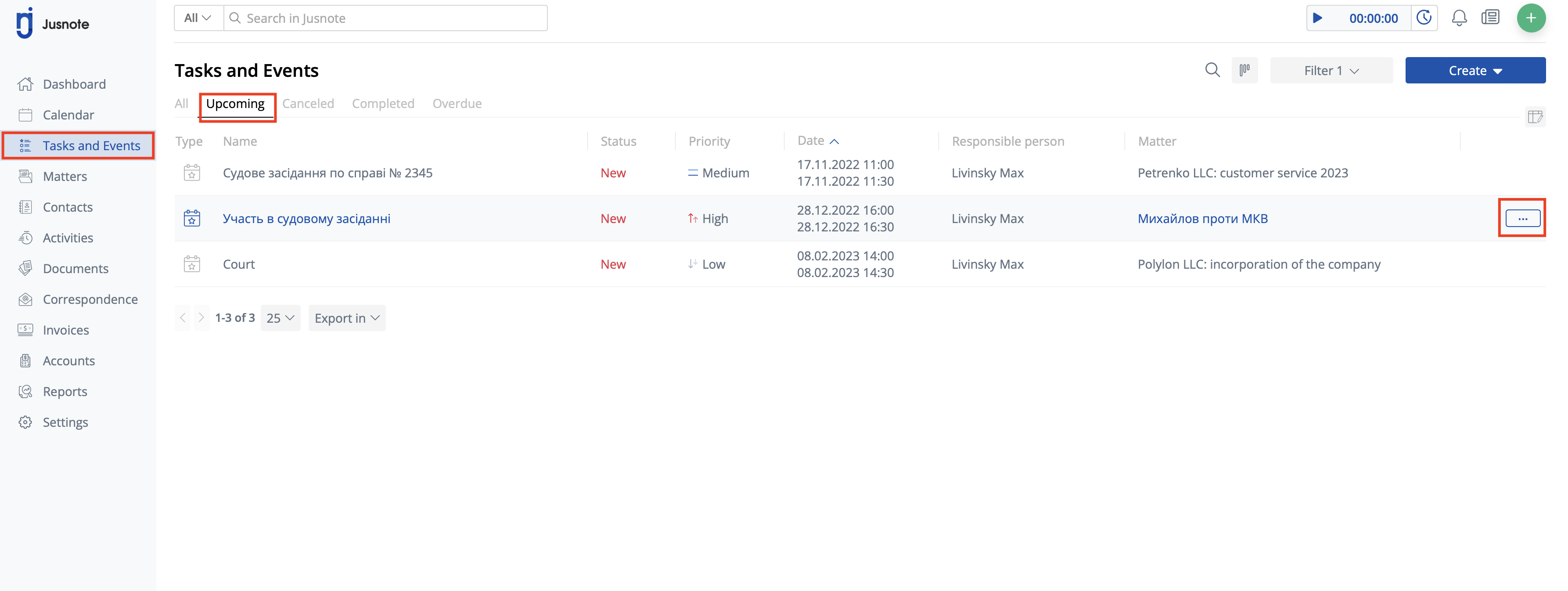Go to Invoices label in sidebar

[x=66, y=330]
